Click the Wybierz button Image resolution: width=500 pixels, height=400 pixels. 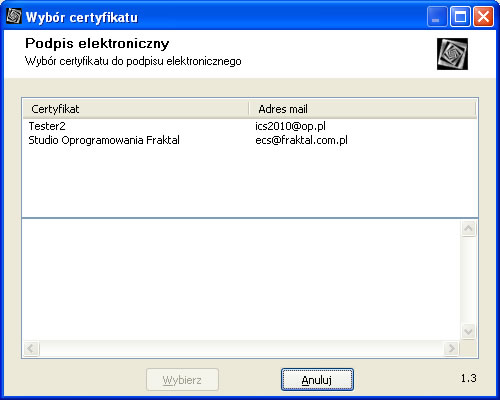click(x=182, y=380)
